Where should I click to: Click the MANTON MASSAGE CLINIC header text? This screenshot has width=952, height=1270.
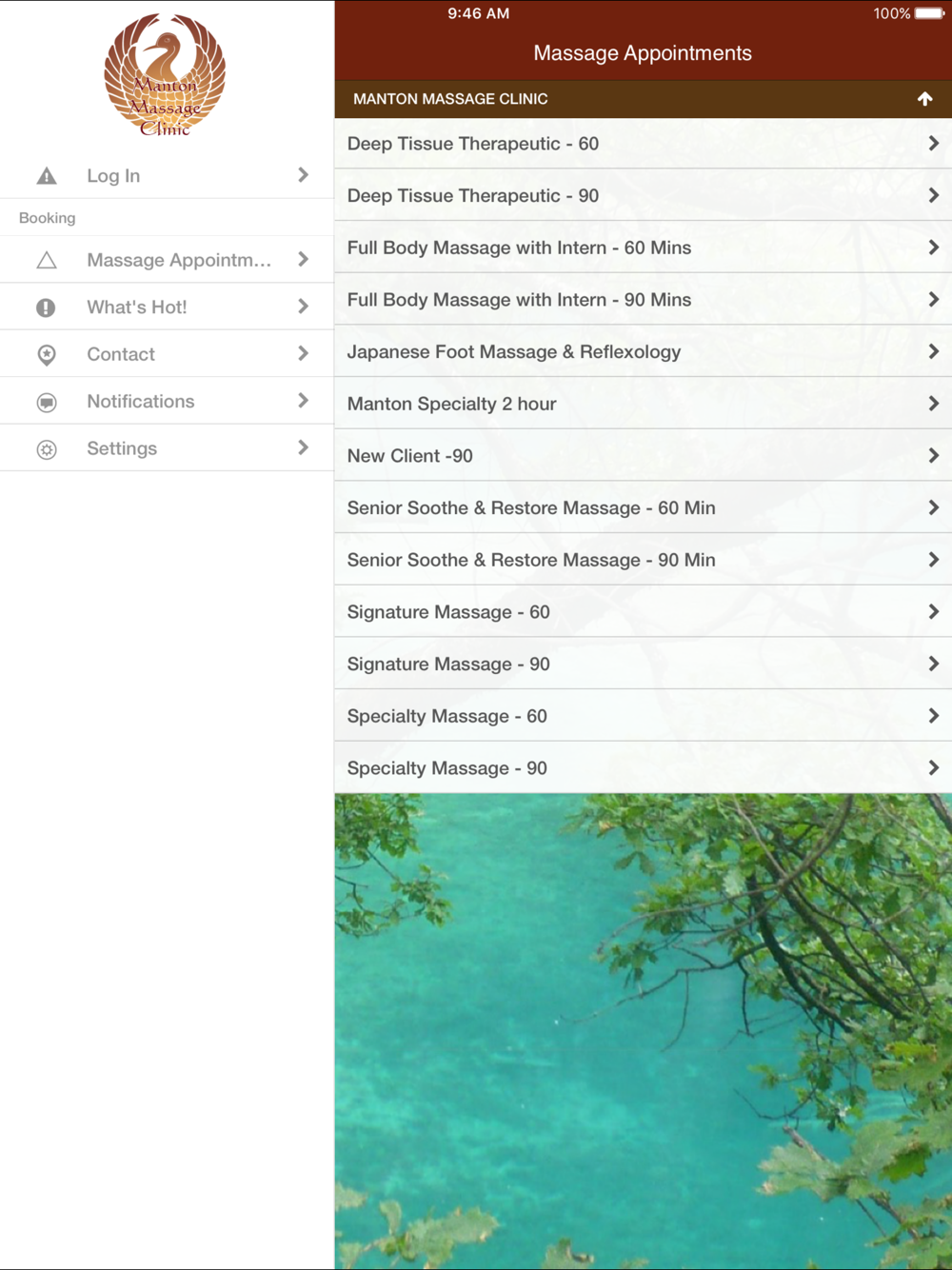(450, 99)
